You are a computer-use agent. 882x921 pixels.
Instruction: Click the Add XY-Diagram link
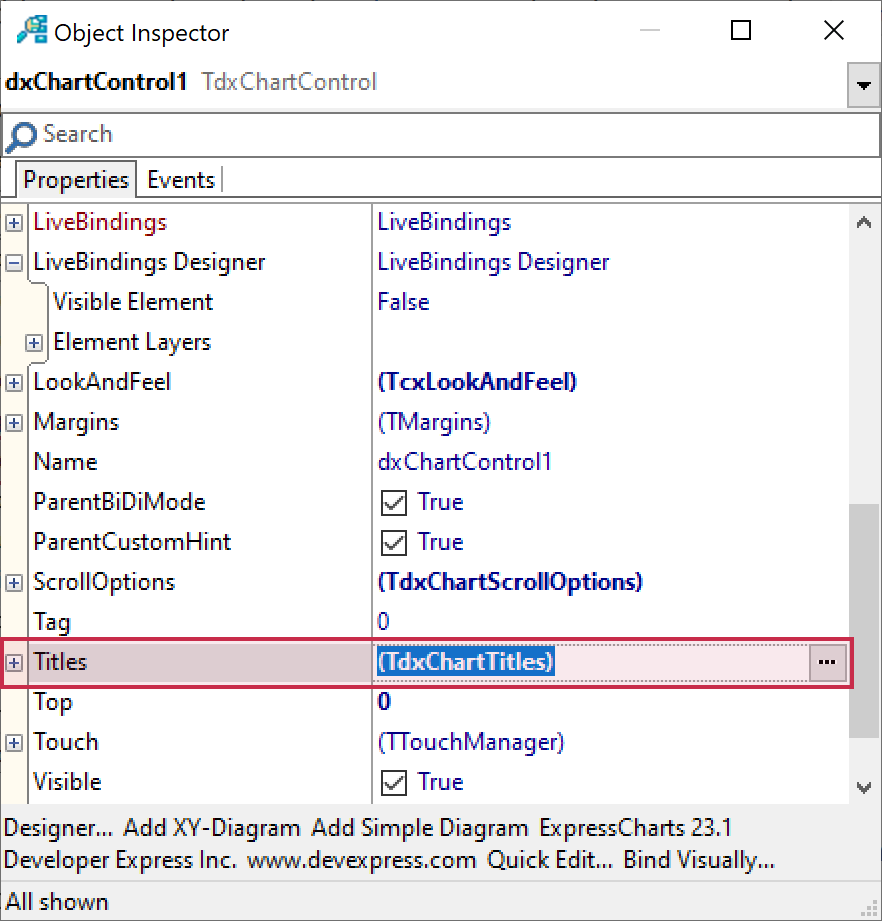pyautogui.click(x=211, y=828)
